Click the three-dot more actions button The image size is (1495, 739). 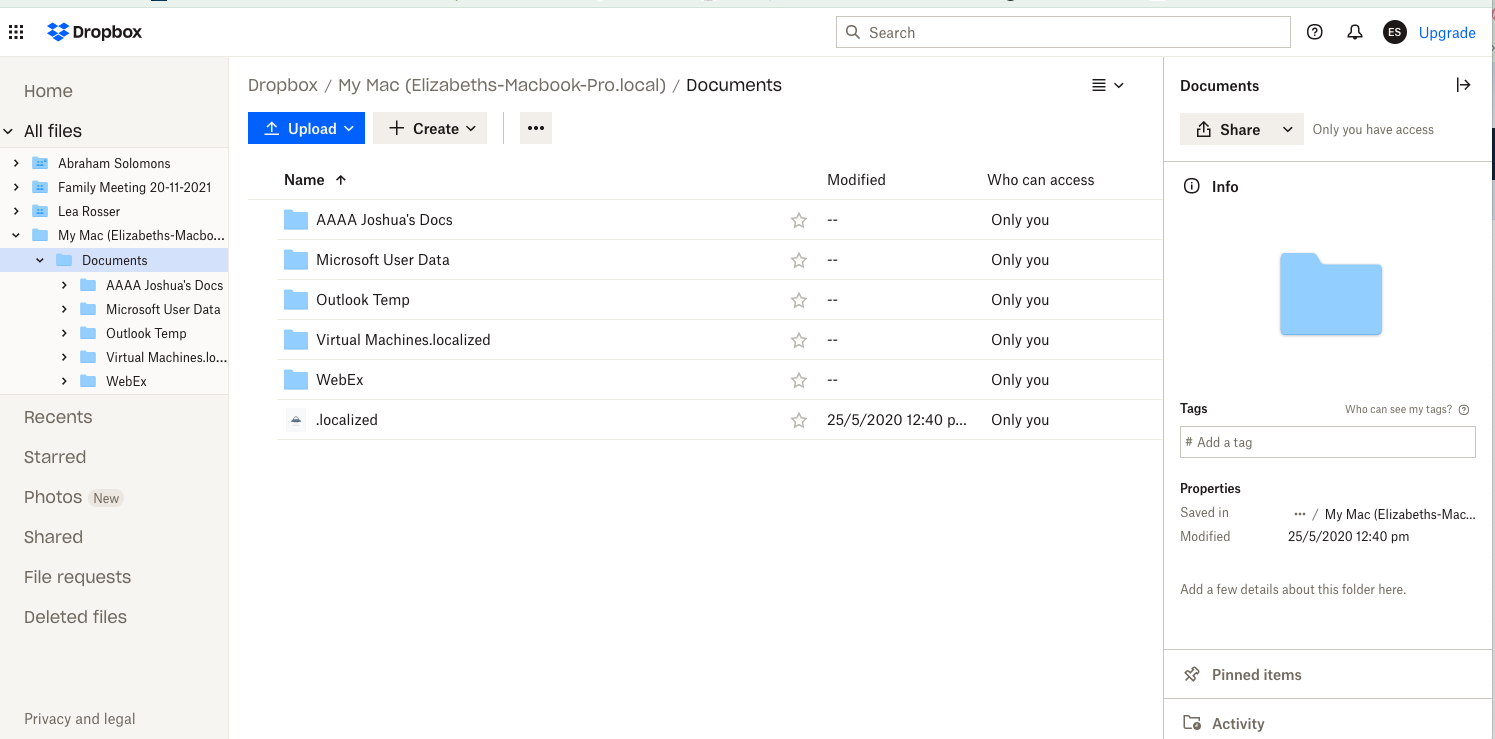pyautogui.click(x=536, y=128)
